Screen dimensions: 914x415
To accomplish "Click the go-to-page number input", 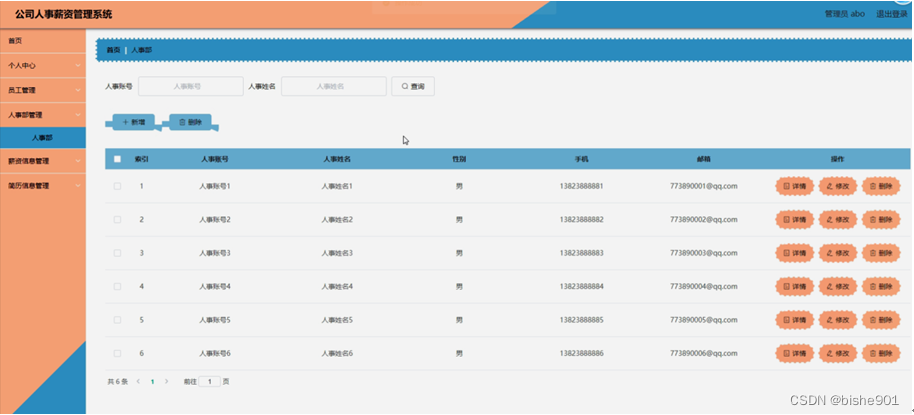I will coord(210,382).
